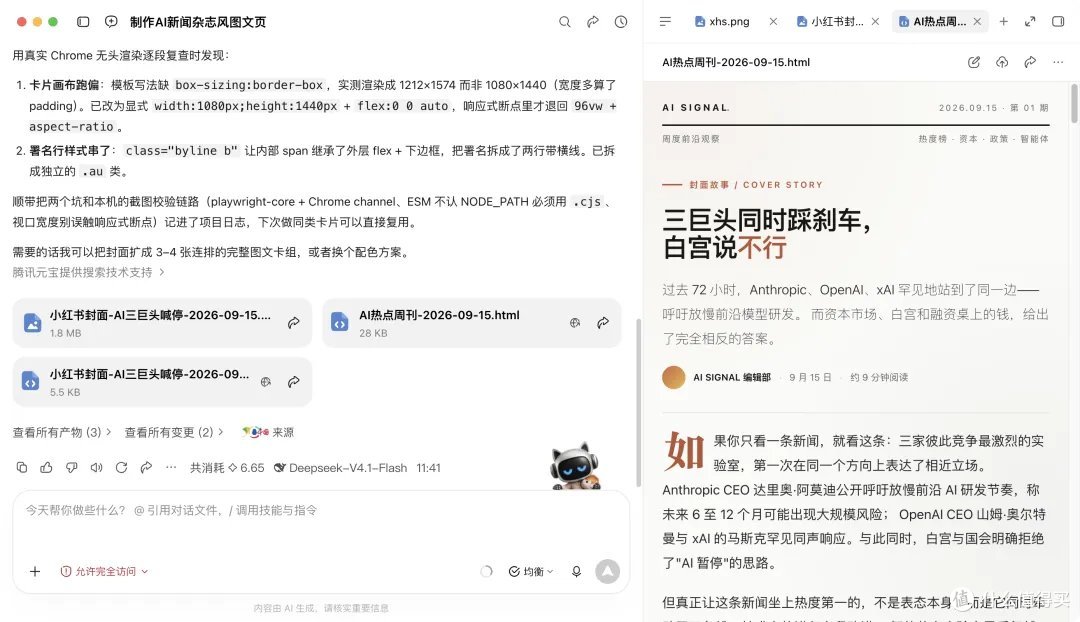Click the context usage ring indicator

pos(486,571)
